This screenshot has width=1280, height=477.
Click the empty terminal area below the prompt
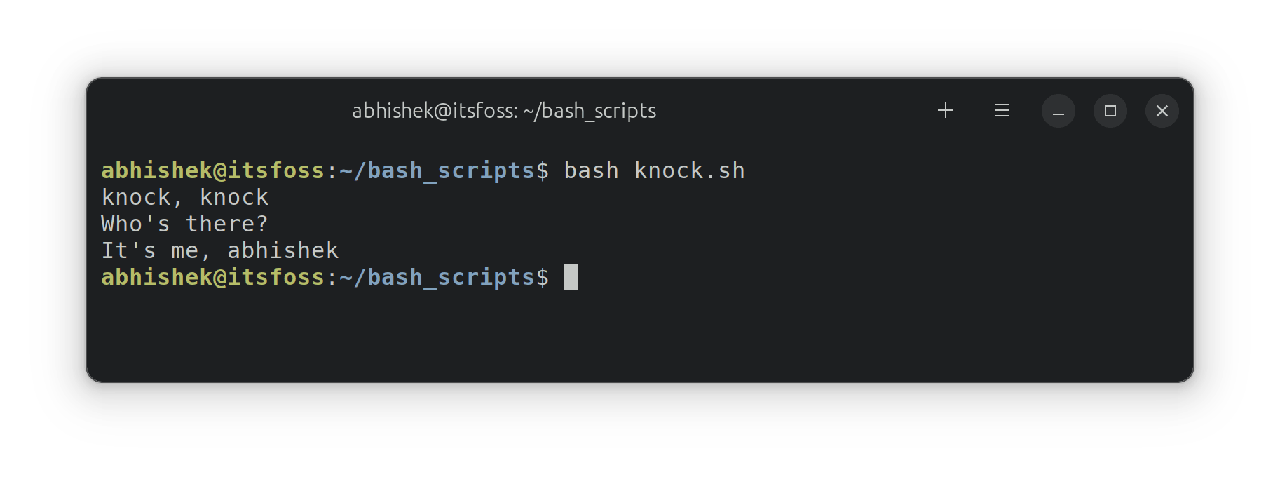640,335
